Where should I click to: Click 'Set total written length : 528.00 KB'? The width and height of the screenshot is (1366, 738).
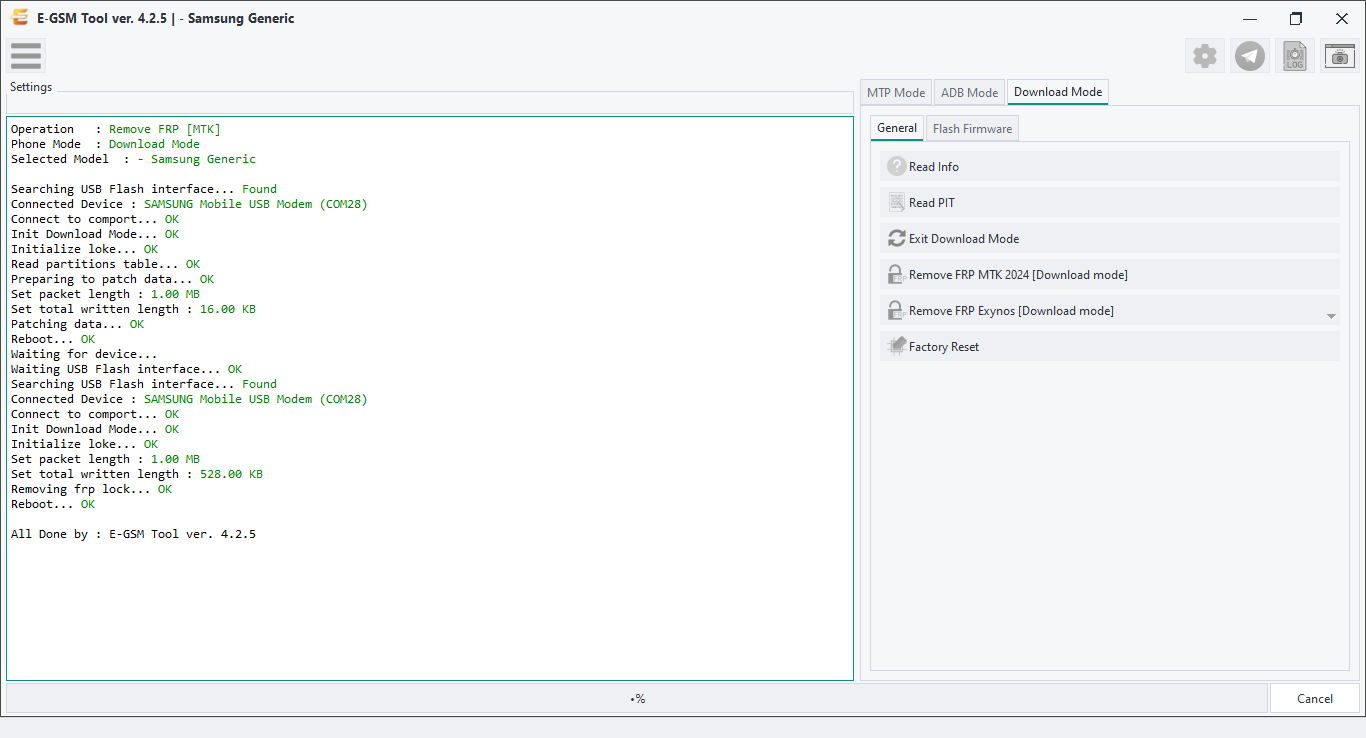137,474
